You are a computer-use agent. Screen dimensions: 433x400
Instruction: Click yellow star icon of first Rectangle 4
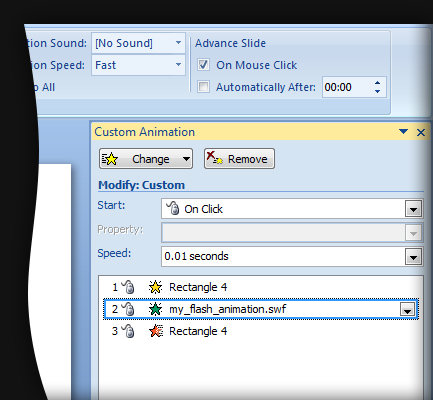[155, 287]
